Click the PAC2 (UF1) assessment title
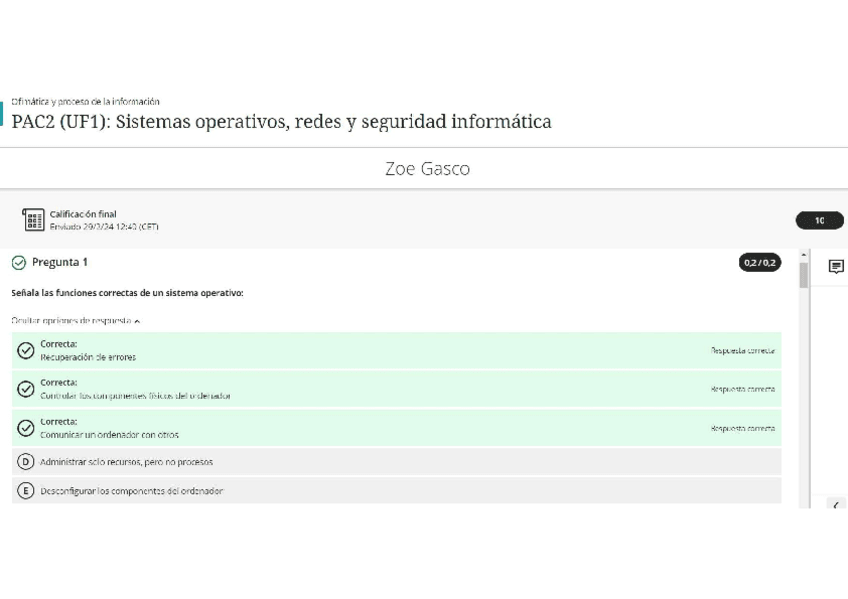848x599 pixels. click(281, 122)
